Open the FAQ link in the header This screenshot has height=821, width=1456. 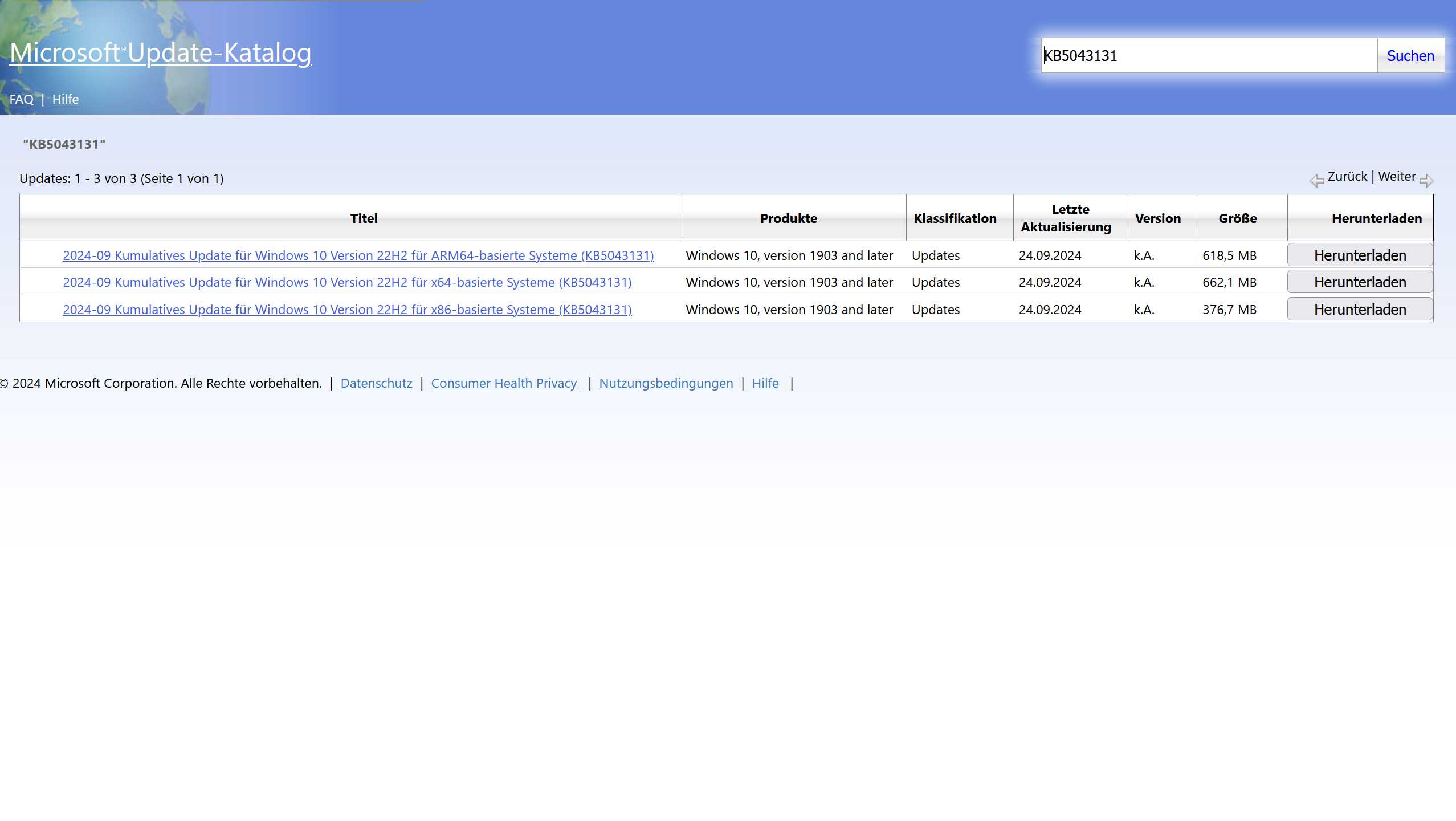(x=21, y=99)
